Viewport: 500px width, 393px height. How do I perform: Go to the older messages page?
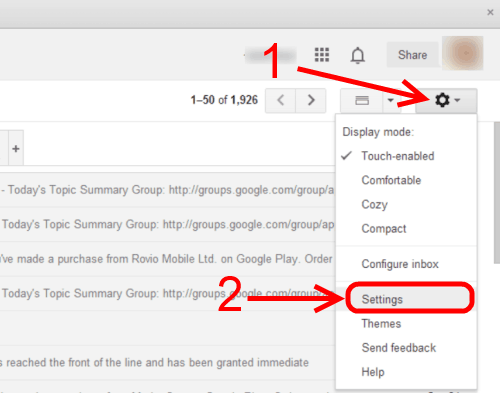(311, 100)
